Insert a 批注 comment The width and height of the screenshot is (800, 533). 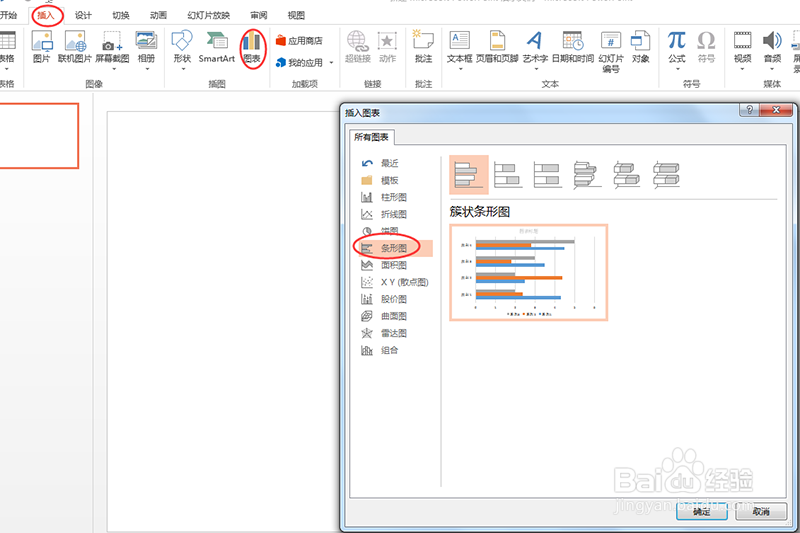pos(423,47)
